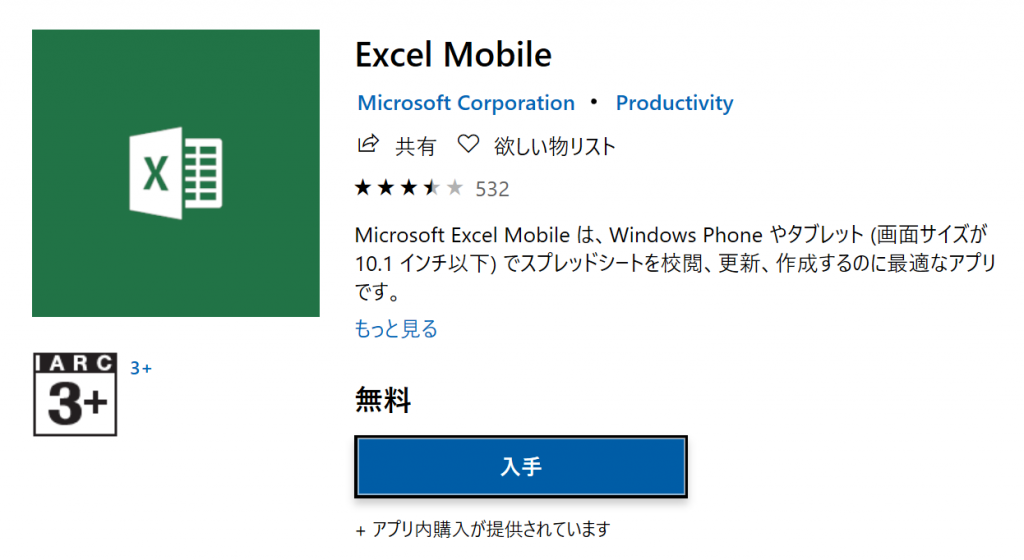The image size is (1024, 560).
Task: Add to 欲しい物リスト wishlist
Action: 554,146
